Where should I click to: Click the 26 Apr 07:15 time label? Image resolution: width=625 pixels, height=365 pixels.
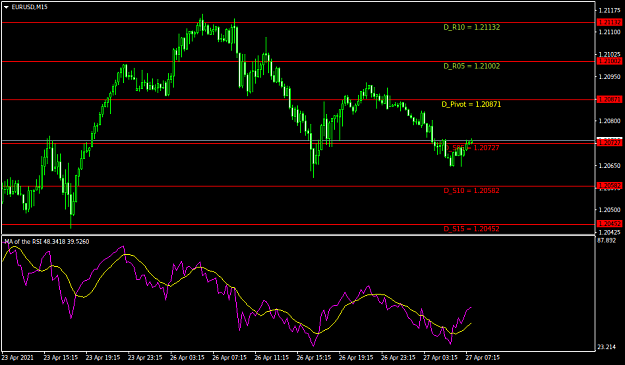tap(230, 357)
